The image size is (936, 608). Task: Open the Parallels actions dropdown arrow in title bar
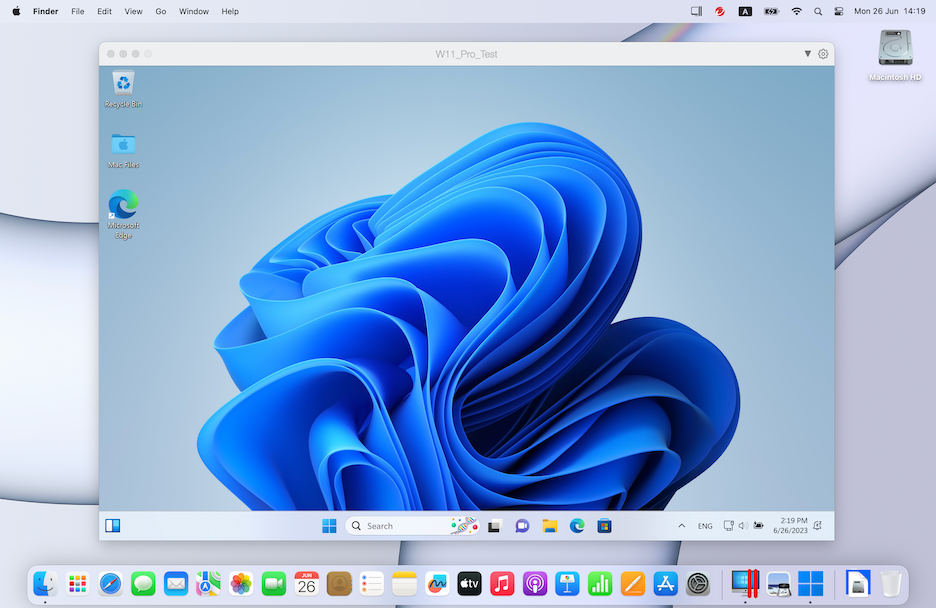(x=807, y=53)
